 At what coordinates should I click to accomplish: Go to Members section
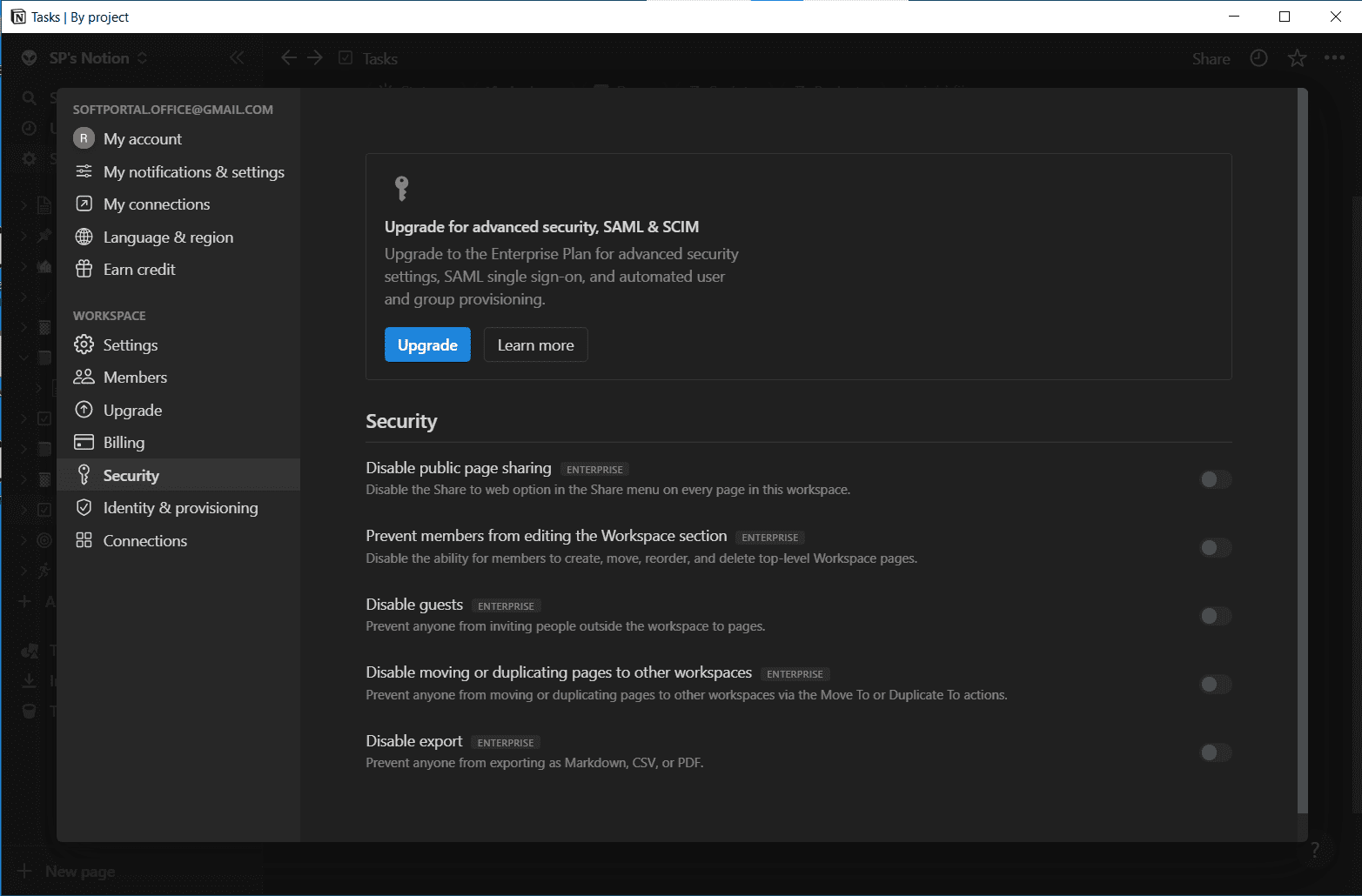coord(178,378)
